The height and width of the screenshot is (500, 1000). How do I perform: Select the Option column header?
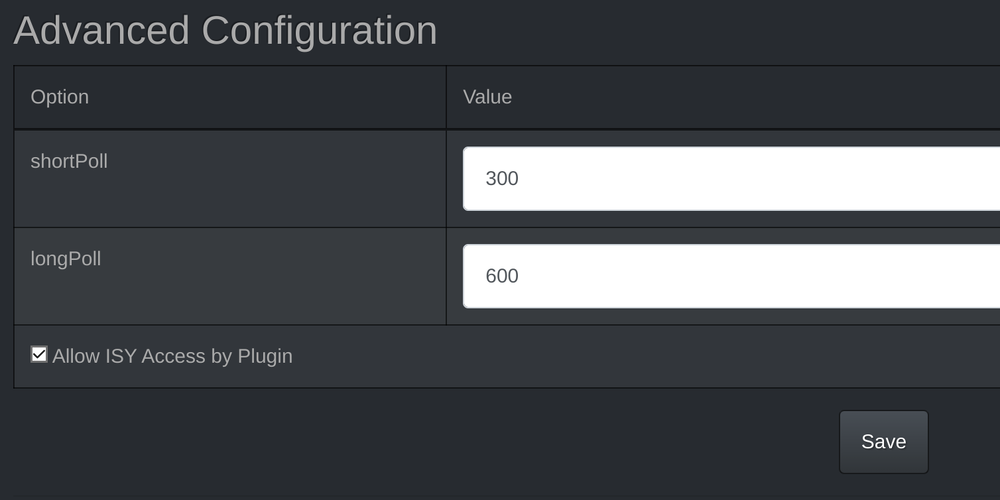point(60,97)
